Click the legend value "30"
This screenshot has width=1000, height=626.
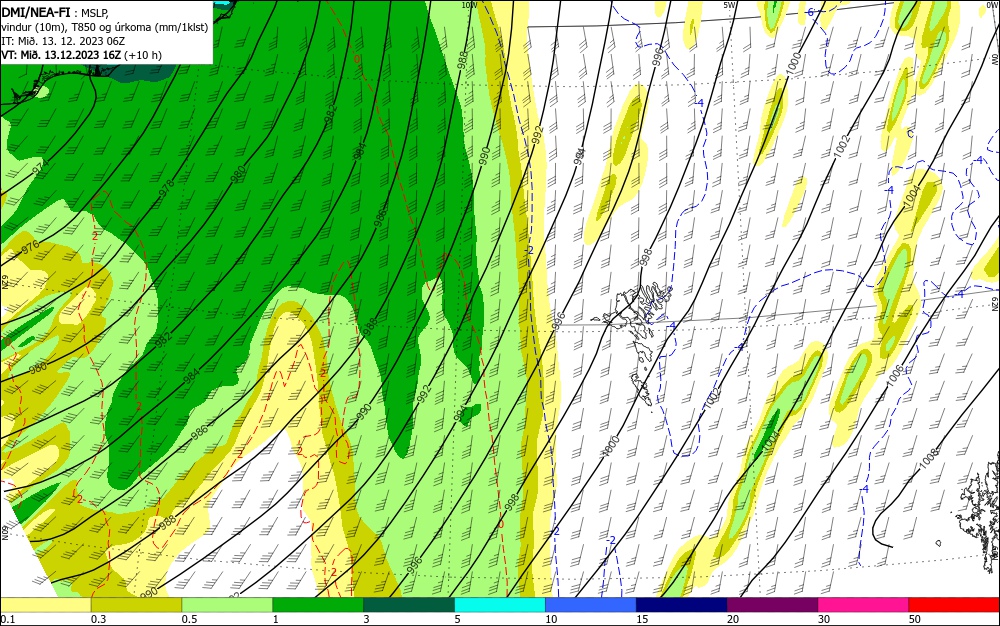(x=824, y=619)
